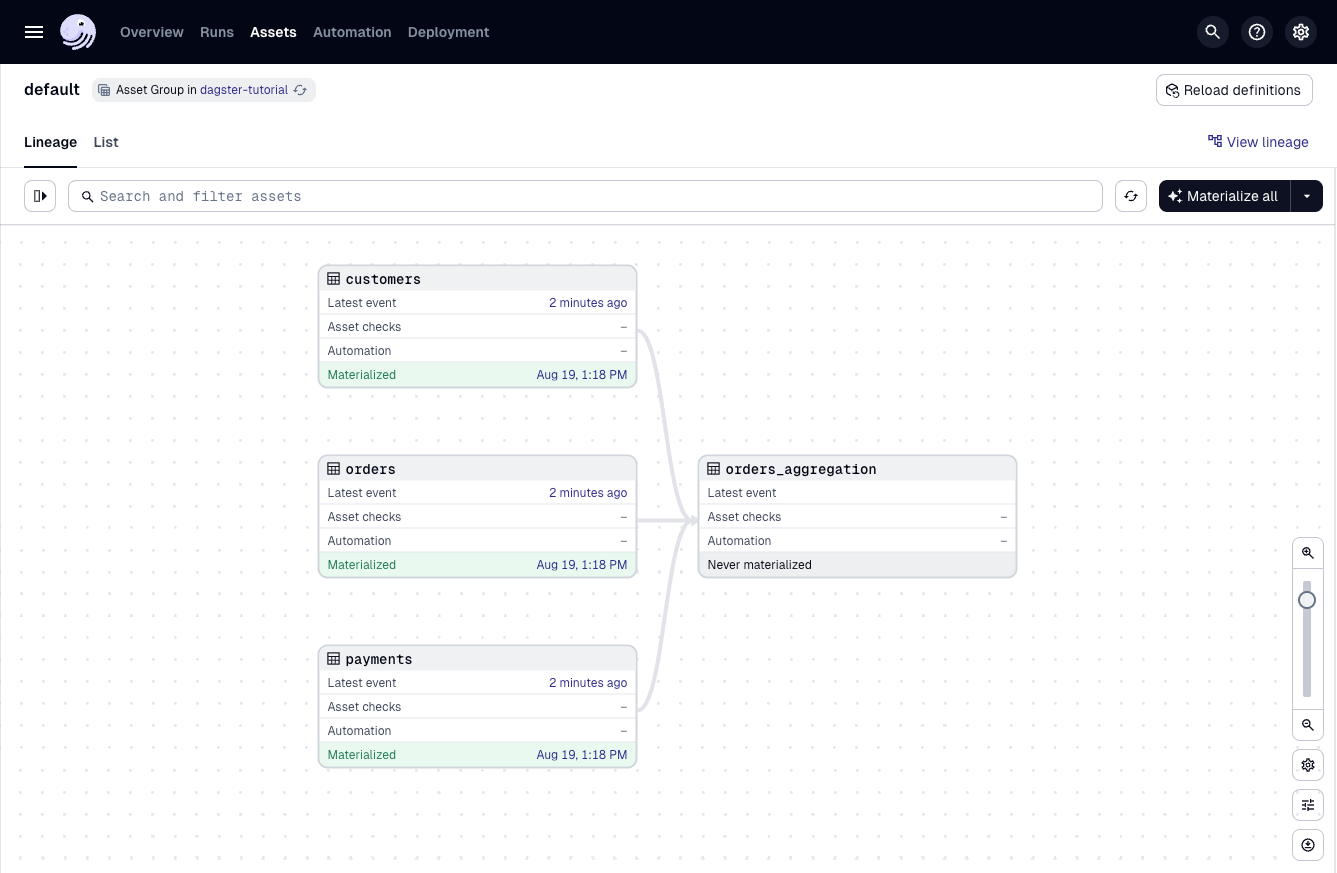Expand Materialize all dropdown arrow

(1307, 196)
